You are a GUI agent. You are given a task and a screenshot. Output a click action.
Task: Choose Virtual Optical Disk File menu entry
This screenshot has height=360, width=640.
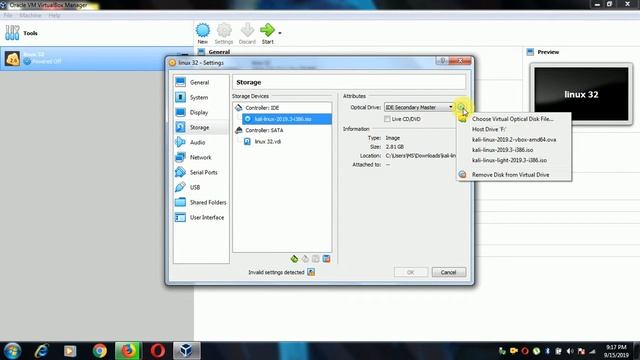tap(514, 119)
